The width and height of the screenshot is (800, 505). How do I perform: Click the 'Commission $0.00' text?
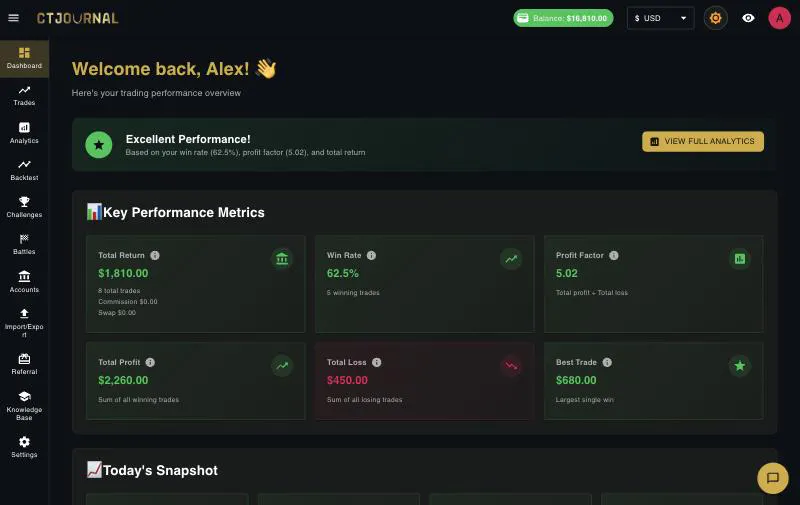(128, 302)
